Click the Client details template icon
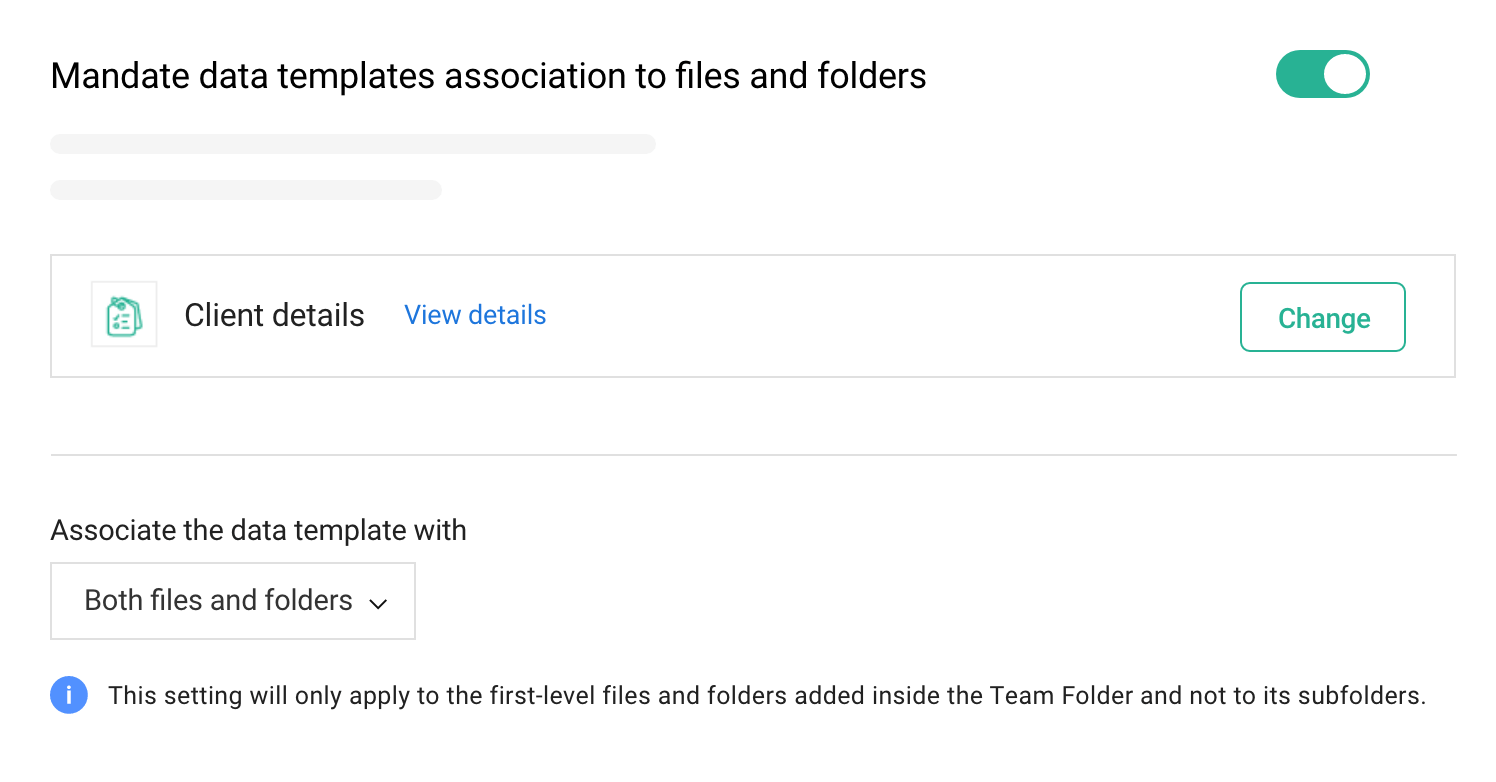Screen dimensions: 1496x782 pyautogui.click(x=124, y=315)
